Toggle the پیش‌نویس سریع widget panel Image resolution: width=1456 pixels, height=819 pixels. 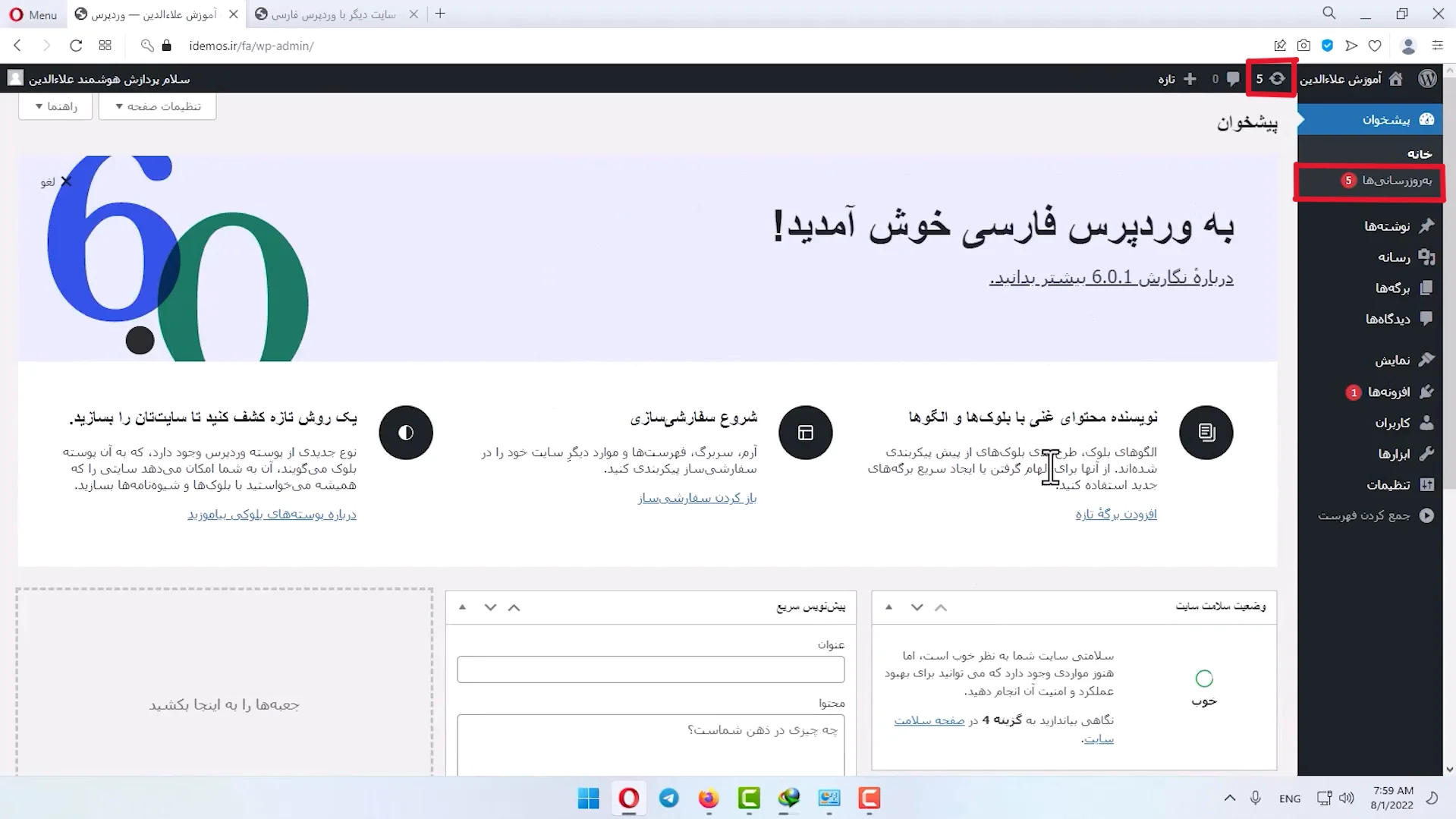click(x=462, y=607)
